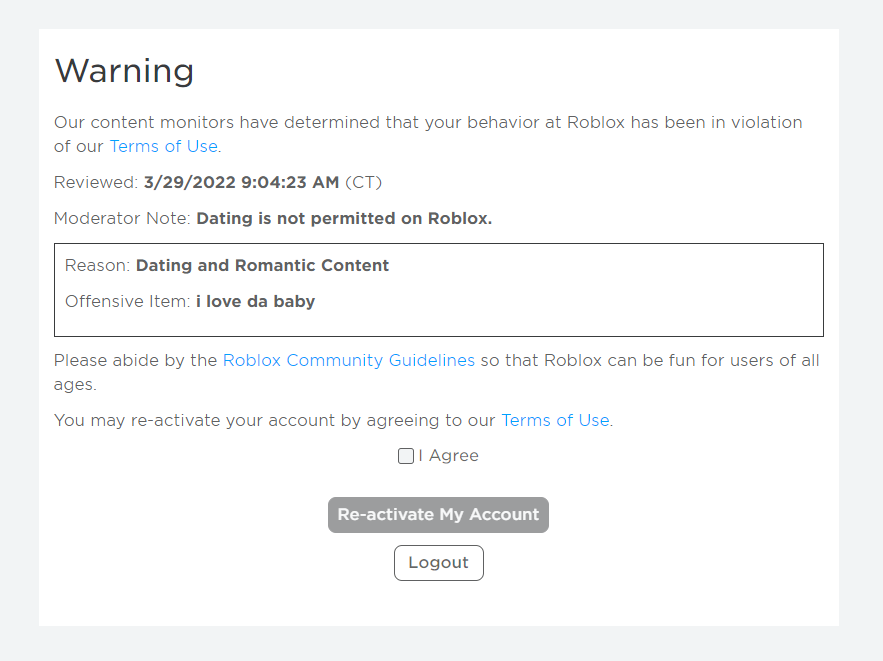This screenshot has width=883, height=661.
Task: Open the Roblox Community Guidelines link
Action: pos(349,360)
